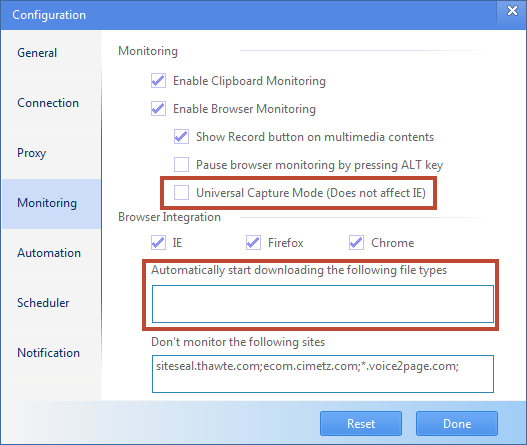
Task: Click the auto-download file types field
Action: pos(323,304)
